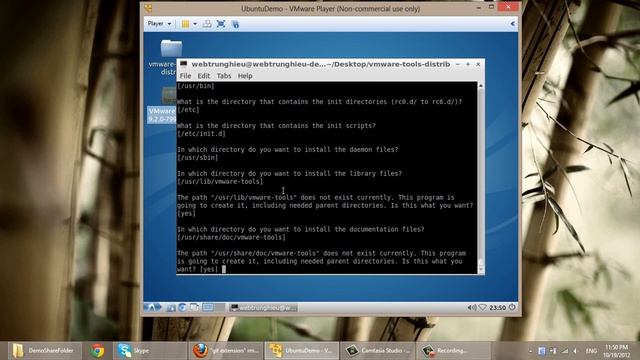Click the terminal icon in the terminal title bar

184,64
